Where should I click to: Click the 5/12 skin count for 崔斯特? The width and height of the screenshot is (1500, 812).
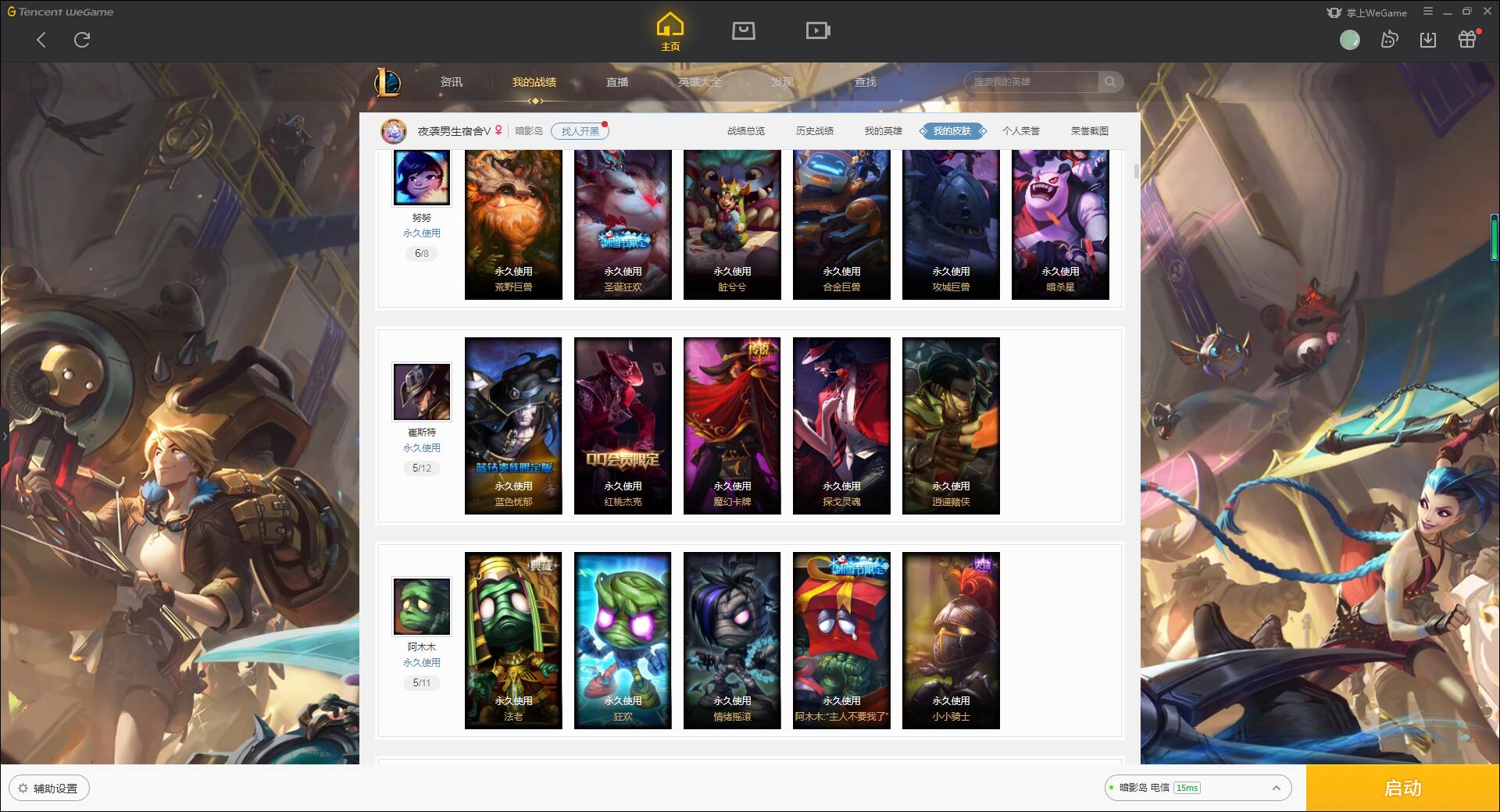422,468
